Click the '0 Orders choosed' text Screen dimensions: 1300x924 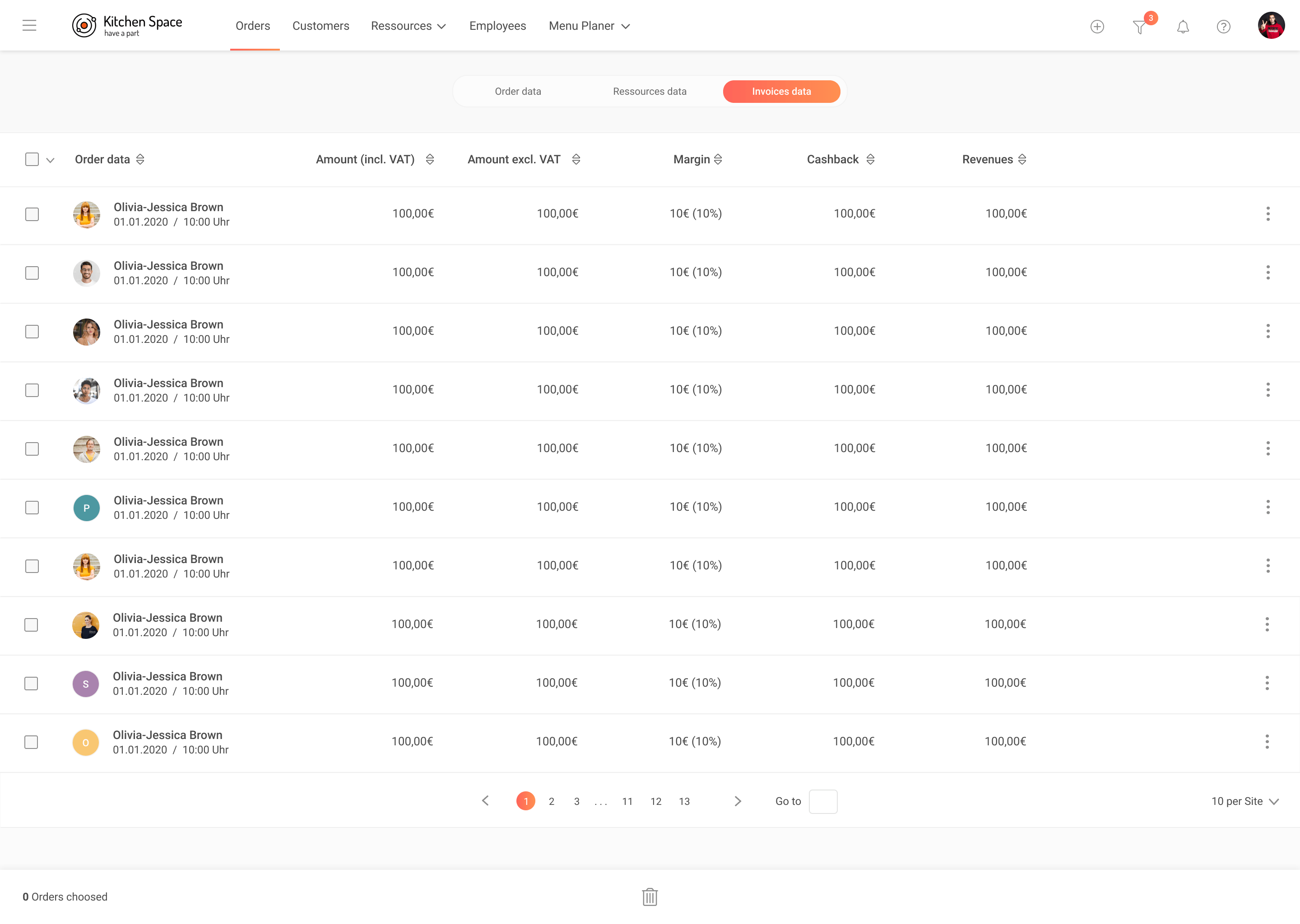(x=65, y=896)
